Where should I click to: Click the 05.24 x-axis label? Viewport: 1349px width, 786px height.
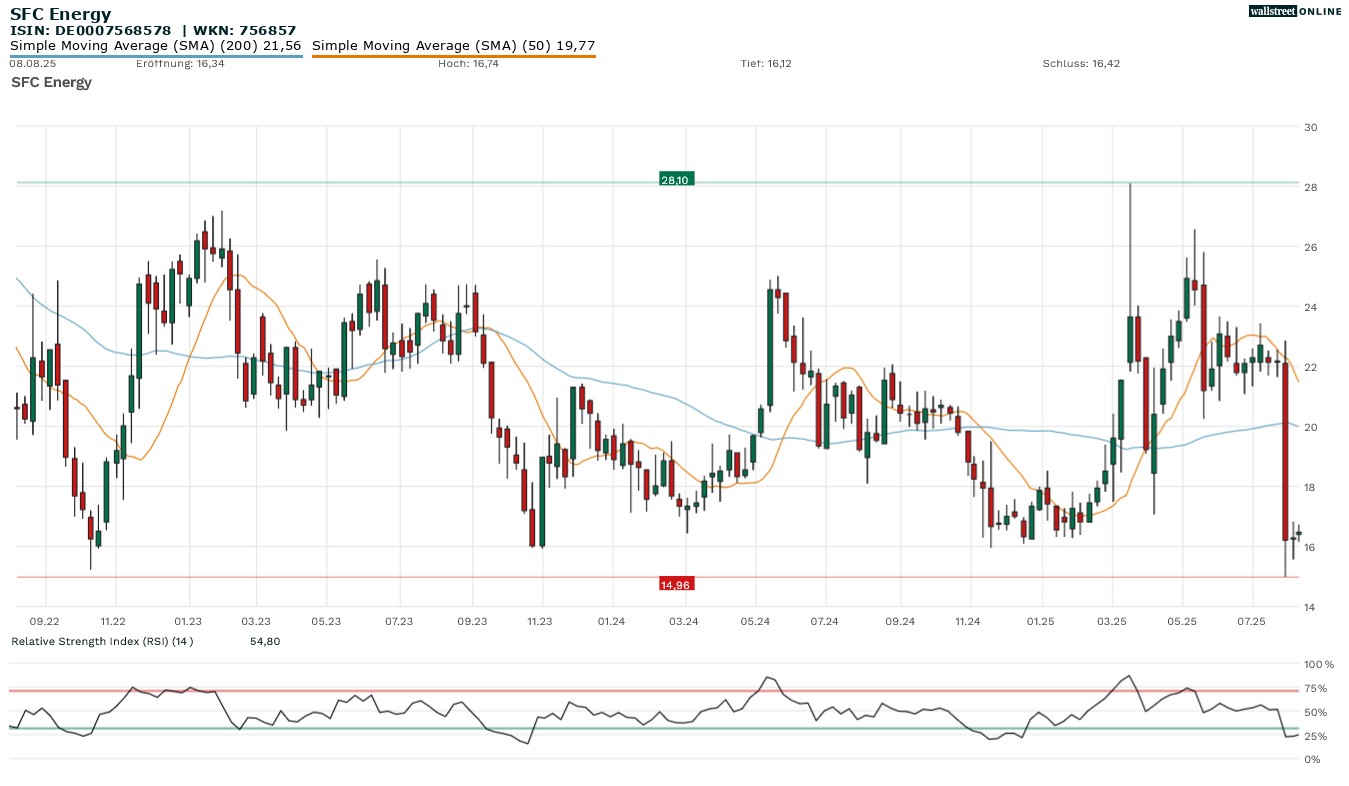[755, 621]
